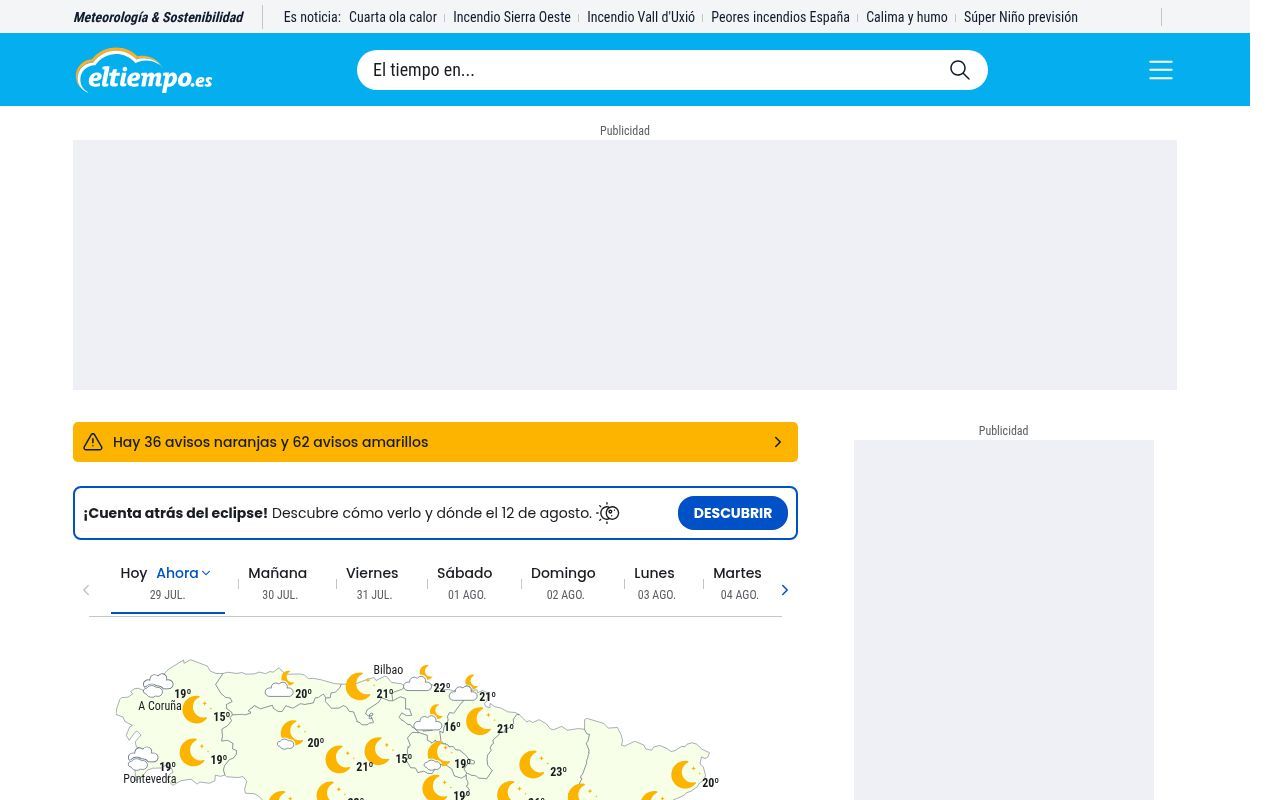Screen dimensions: 1280x800
Task: Open Cuarta ola calor news link
Action: tap(393, 17)
